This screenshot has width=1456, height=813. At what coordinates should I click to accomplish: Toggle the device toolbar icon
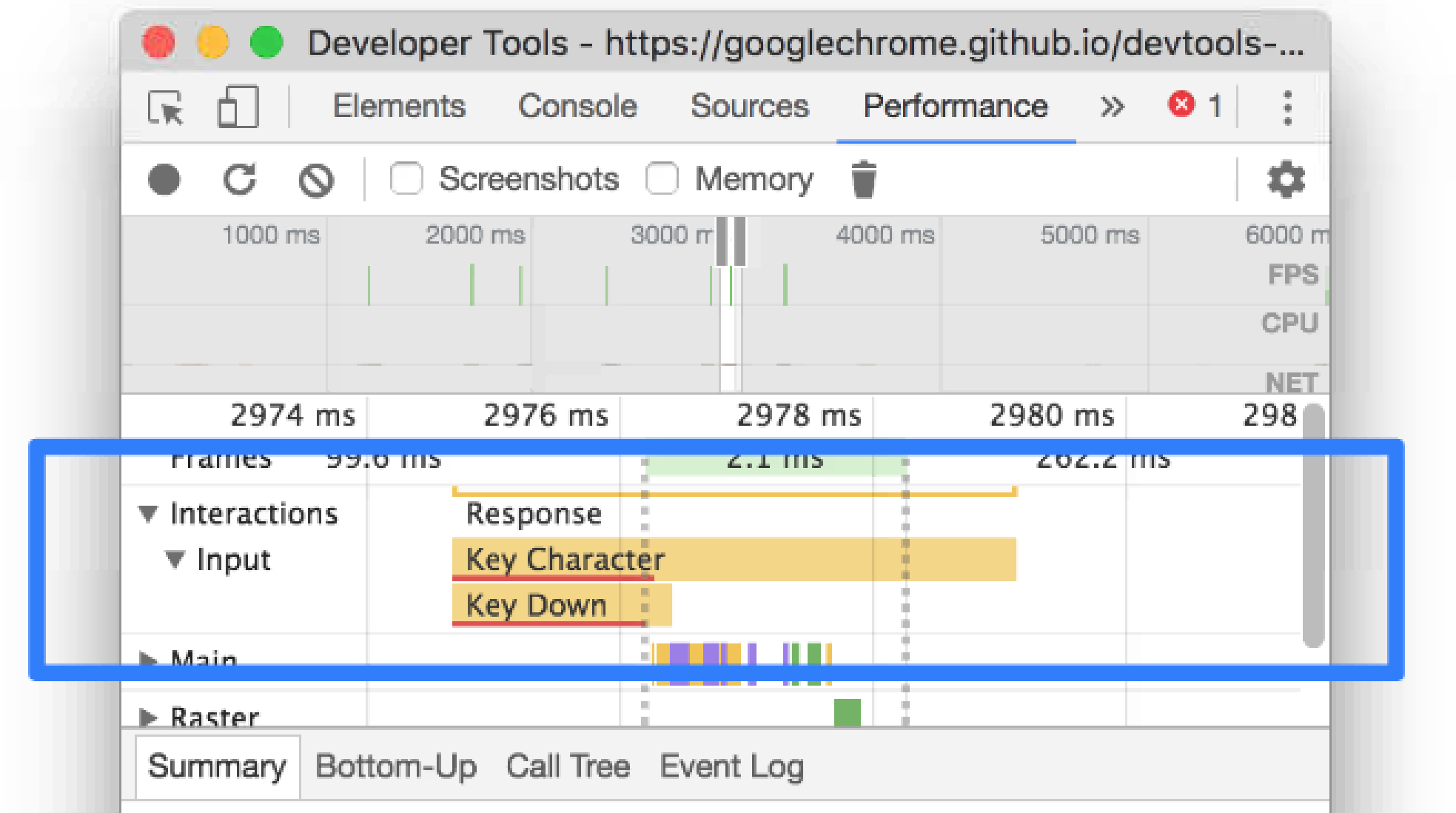pos(238,108)
